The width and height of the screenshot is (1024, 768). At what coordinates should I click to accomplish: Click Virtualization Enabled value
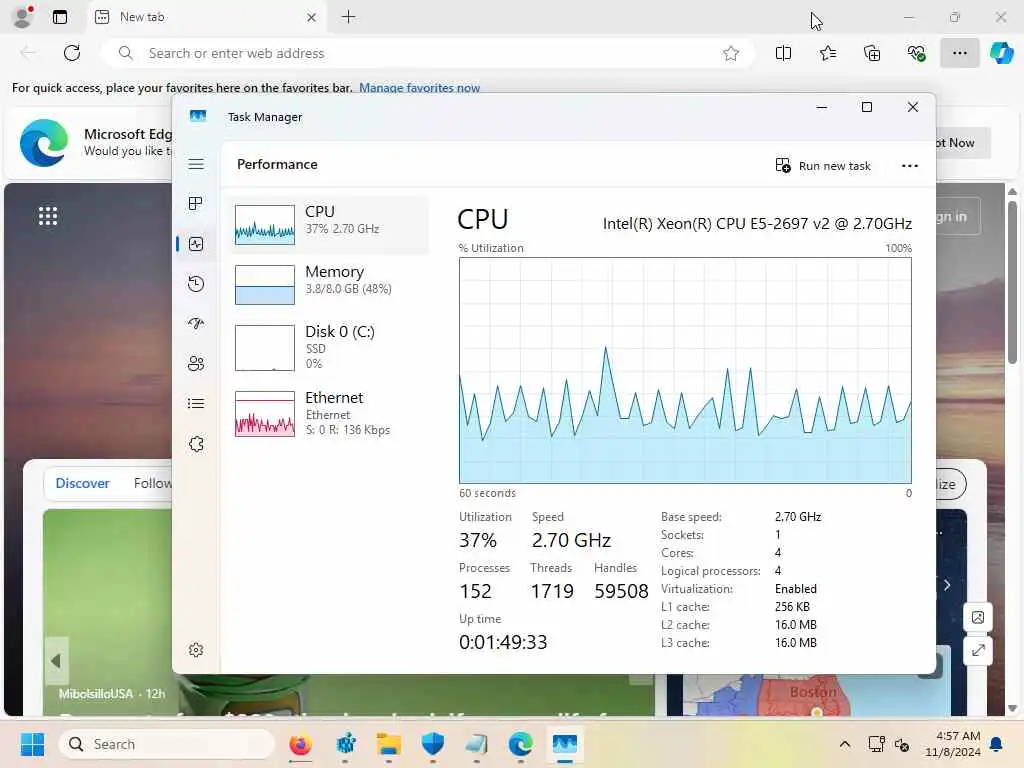click(x=795, y=588)
